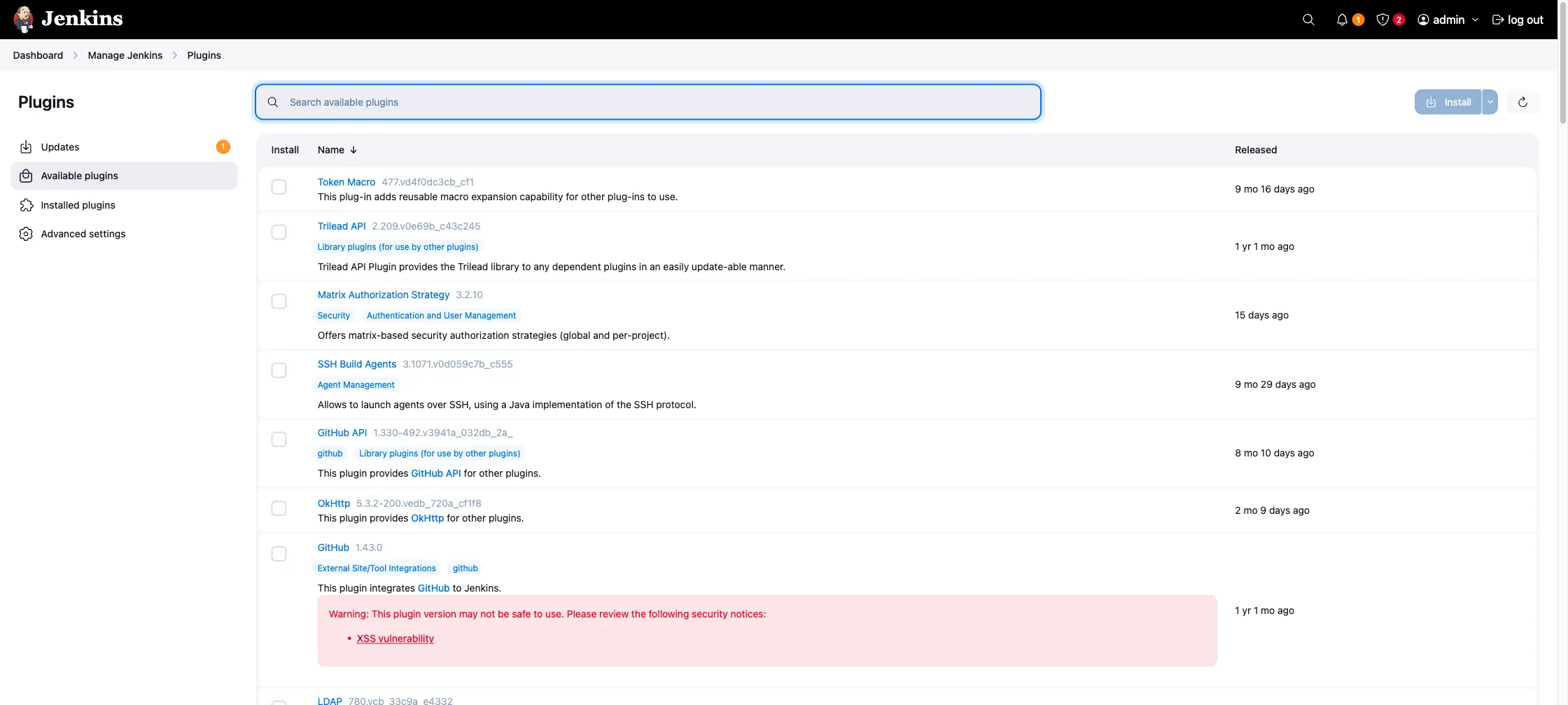This screenshot has height=705, width=1568.
Task: Click the '15 days ago' release date
Action: (1261, 315)
